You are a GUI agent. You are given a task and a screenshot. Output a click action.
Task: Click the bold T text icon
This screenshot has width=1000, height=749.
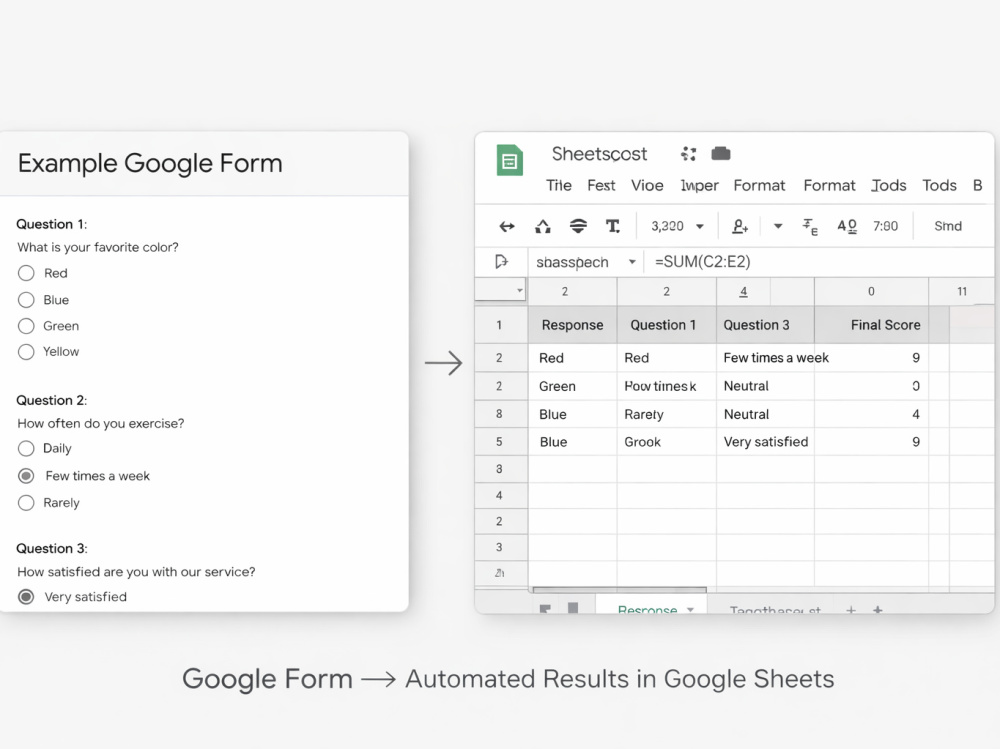612,226
